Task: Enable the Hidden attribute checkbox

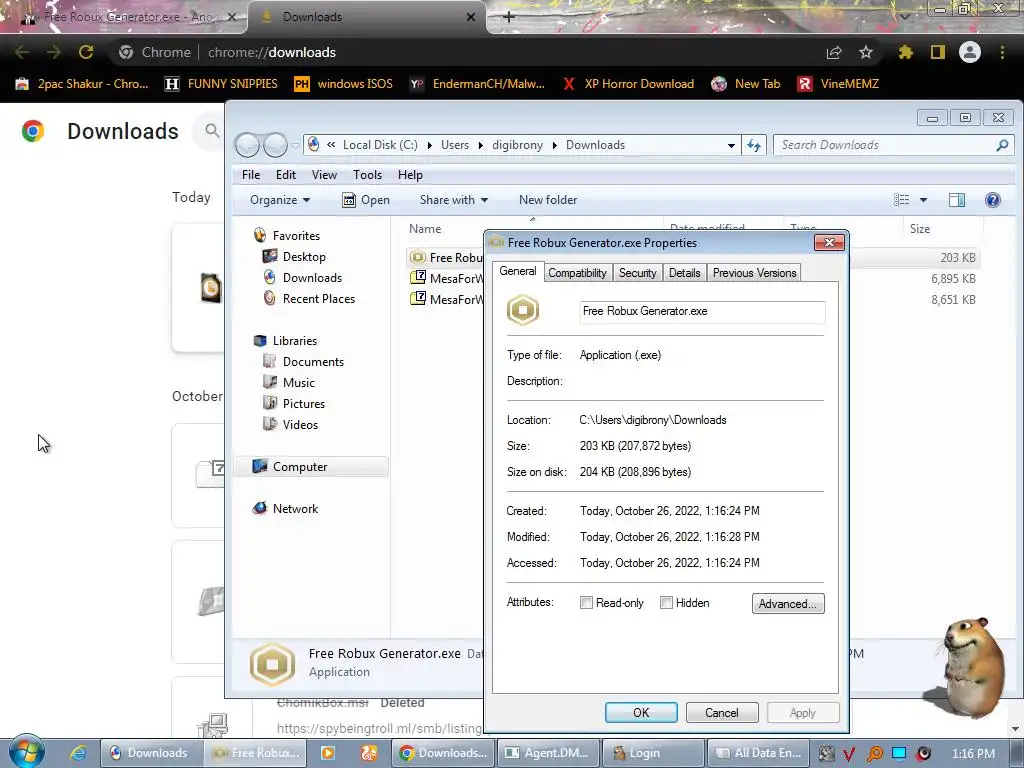Action: pos(666,603)
